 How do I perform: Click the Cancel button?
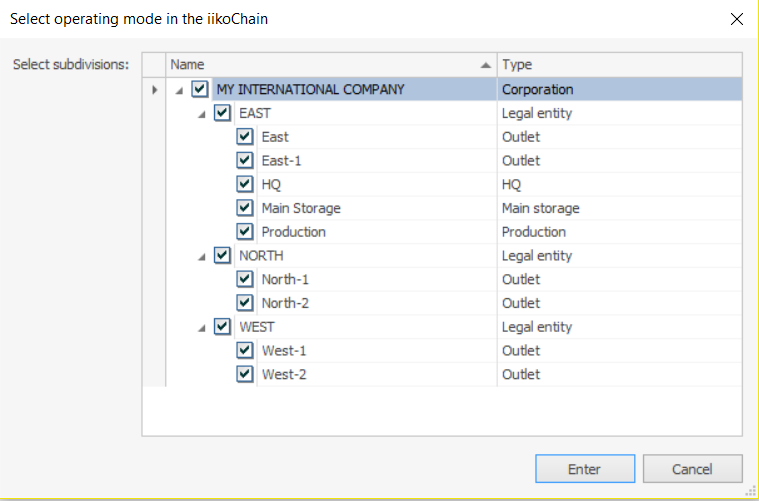[x=692, y=469]
